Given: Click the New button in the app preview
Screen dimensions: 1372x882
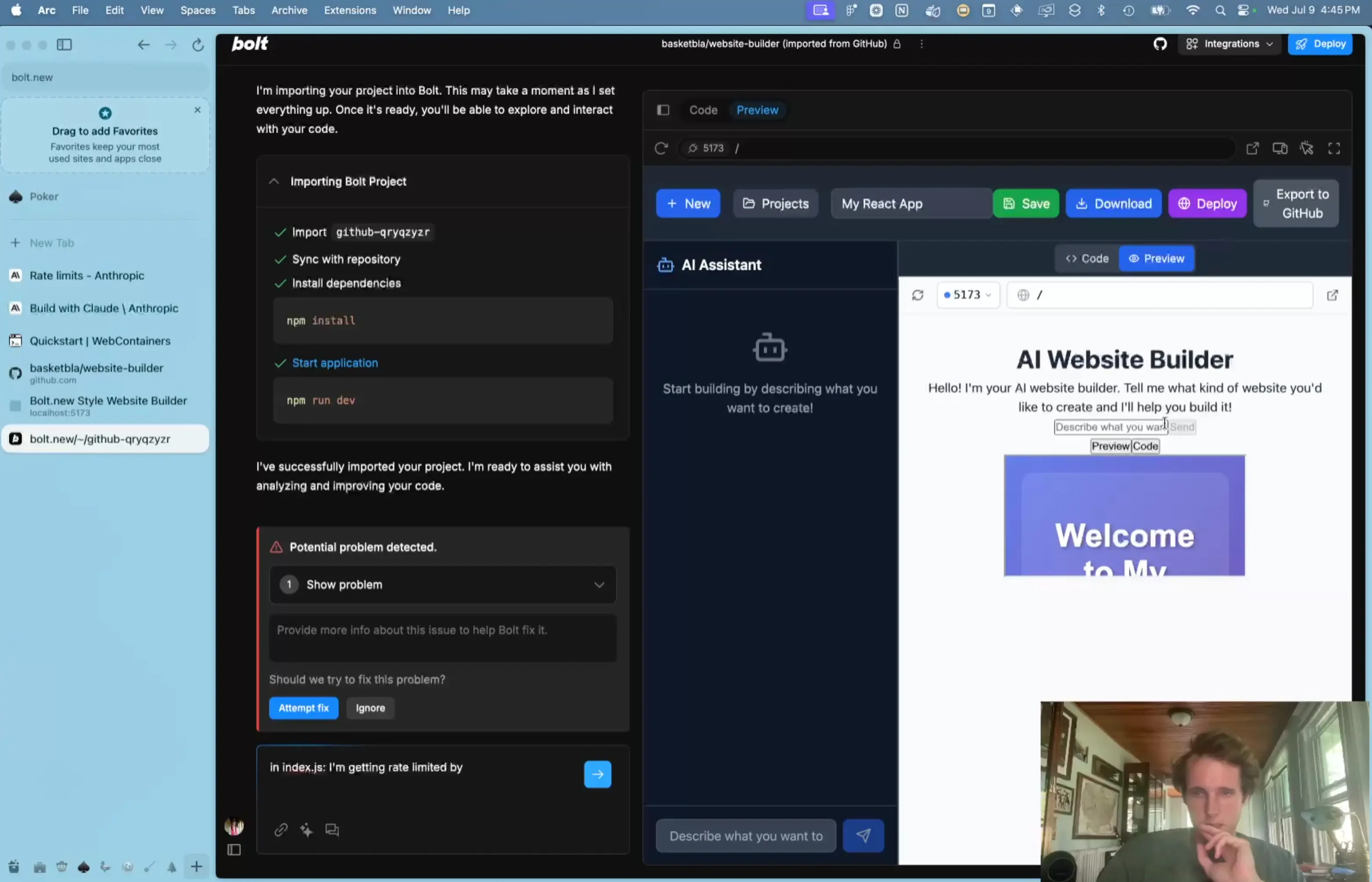Looking at the screenshot, I should click(x=688, y=203).
